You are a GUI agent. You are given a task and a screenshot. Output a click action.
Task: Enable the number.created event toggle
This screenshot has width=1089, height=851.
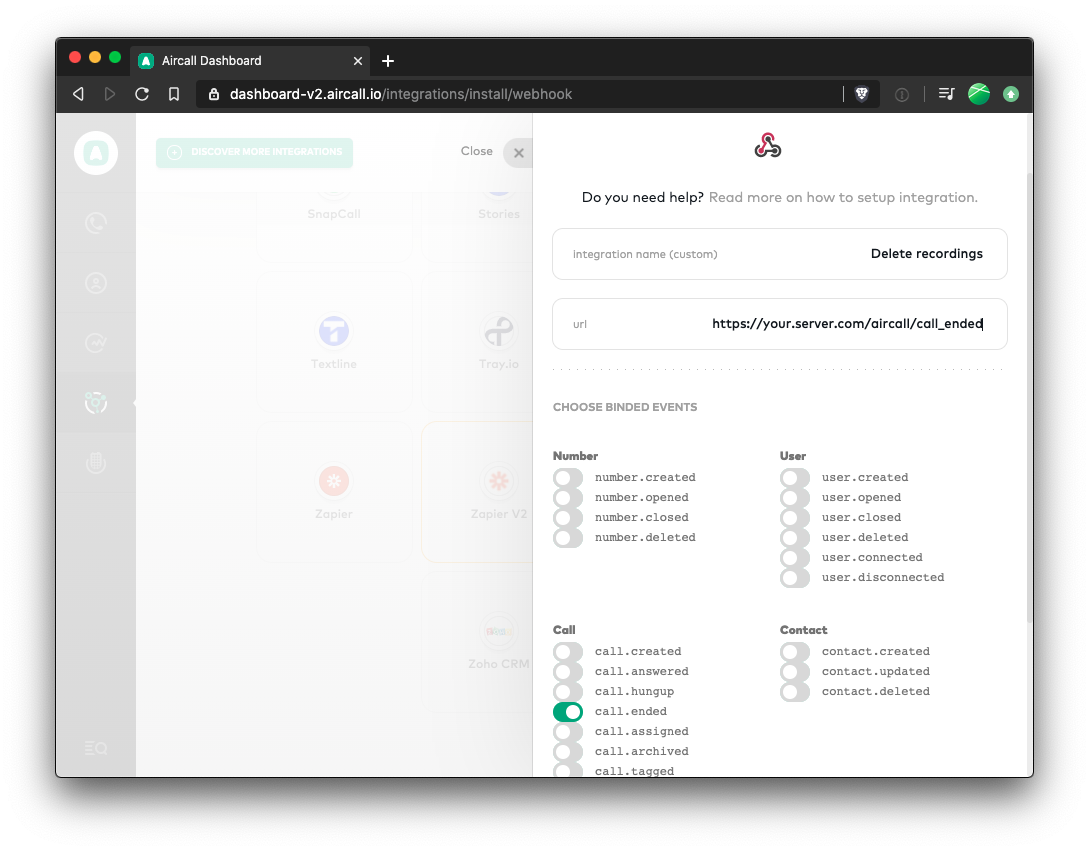click(568, 477)
